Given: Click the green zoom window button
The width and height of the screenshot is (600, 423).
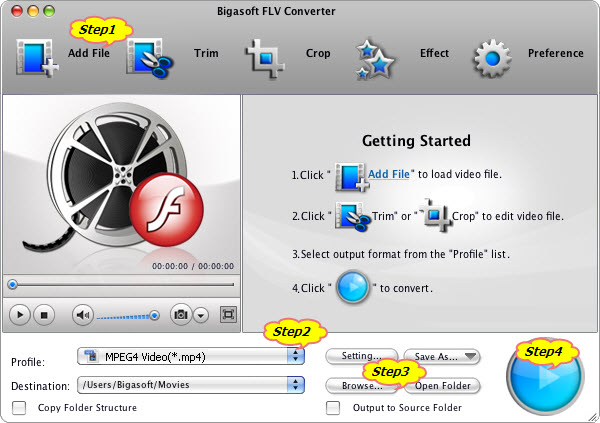Looking at the screenshot, I should coord(49,11).
